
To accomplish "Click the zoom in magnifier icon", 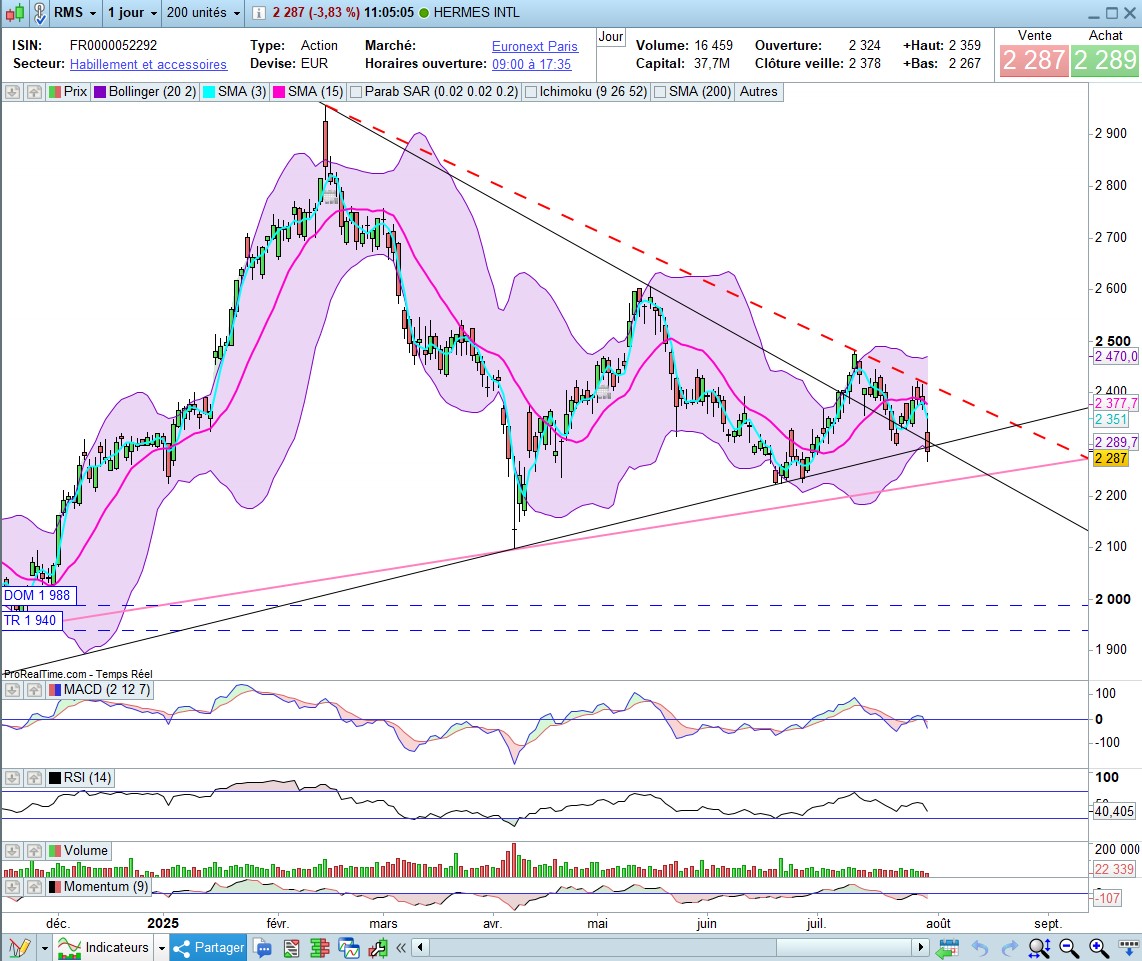I will [x=1098, y=947].
